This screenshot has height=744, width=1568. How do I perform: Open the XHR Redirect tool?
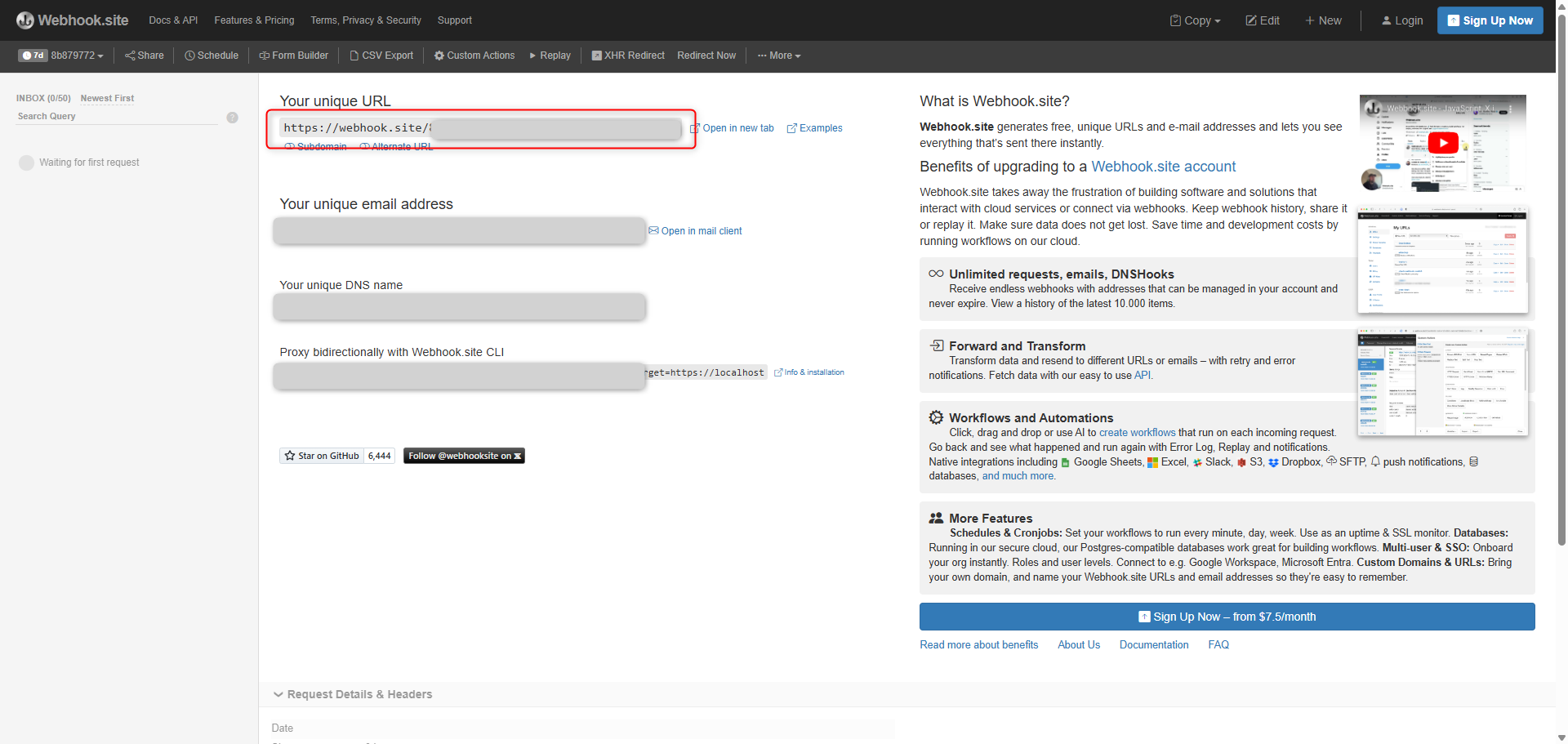point(627,56)
